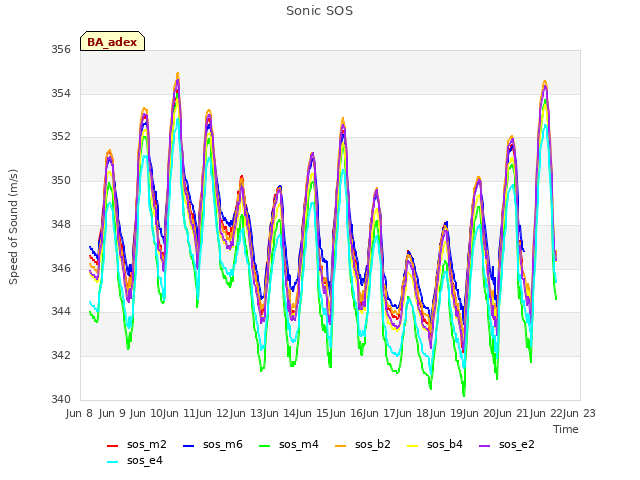Image resolution: width=640 pixels, height=480 pixels.
Task: Click the orange sos_b2 legend color marker
Action: 340,446
